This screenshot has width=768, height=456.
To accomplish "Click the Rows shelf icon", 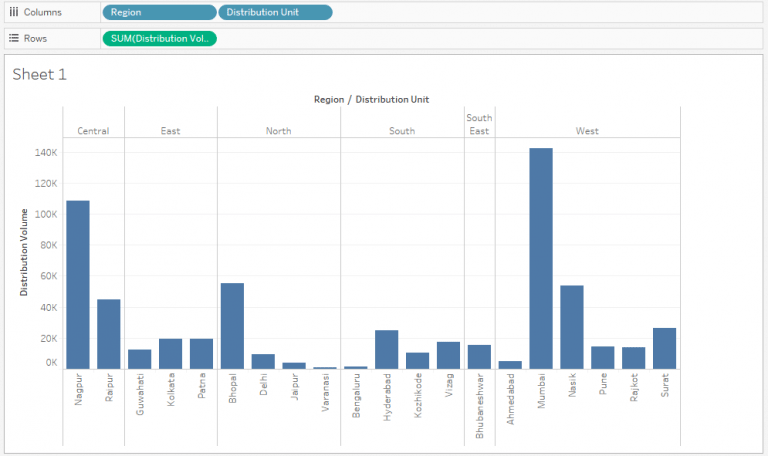I will (x=14, y=38).
